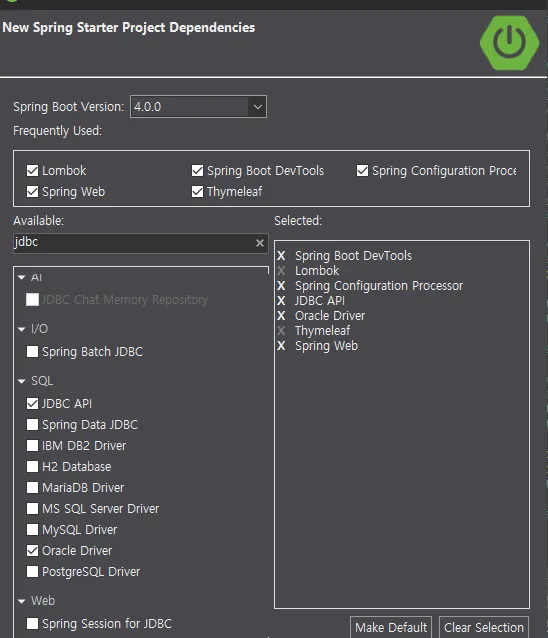Image resolution: width=548 pixels, height=638 pixels.
Task: Remove Spring Web using its X icon
Action: 281,346
